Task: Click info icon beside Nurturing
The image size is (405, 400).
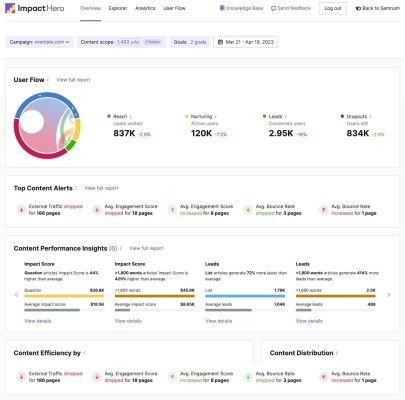Action: pos(216,116)
